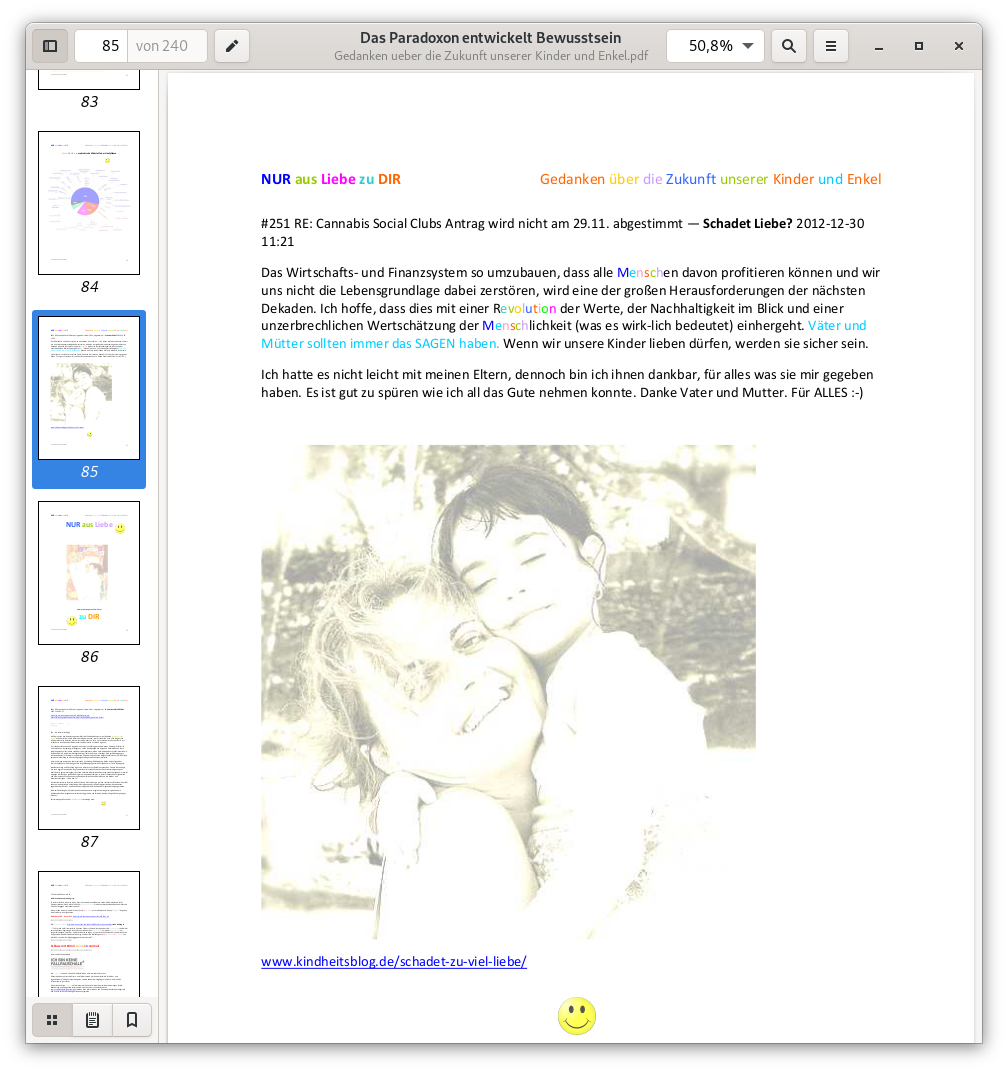1008x1072 pixels.
Task: Toggle the sidebar panel button
Action: 50,46
